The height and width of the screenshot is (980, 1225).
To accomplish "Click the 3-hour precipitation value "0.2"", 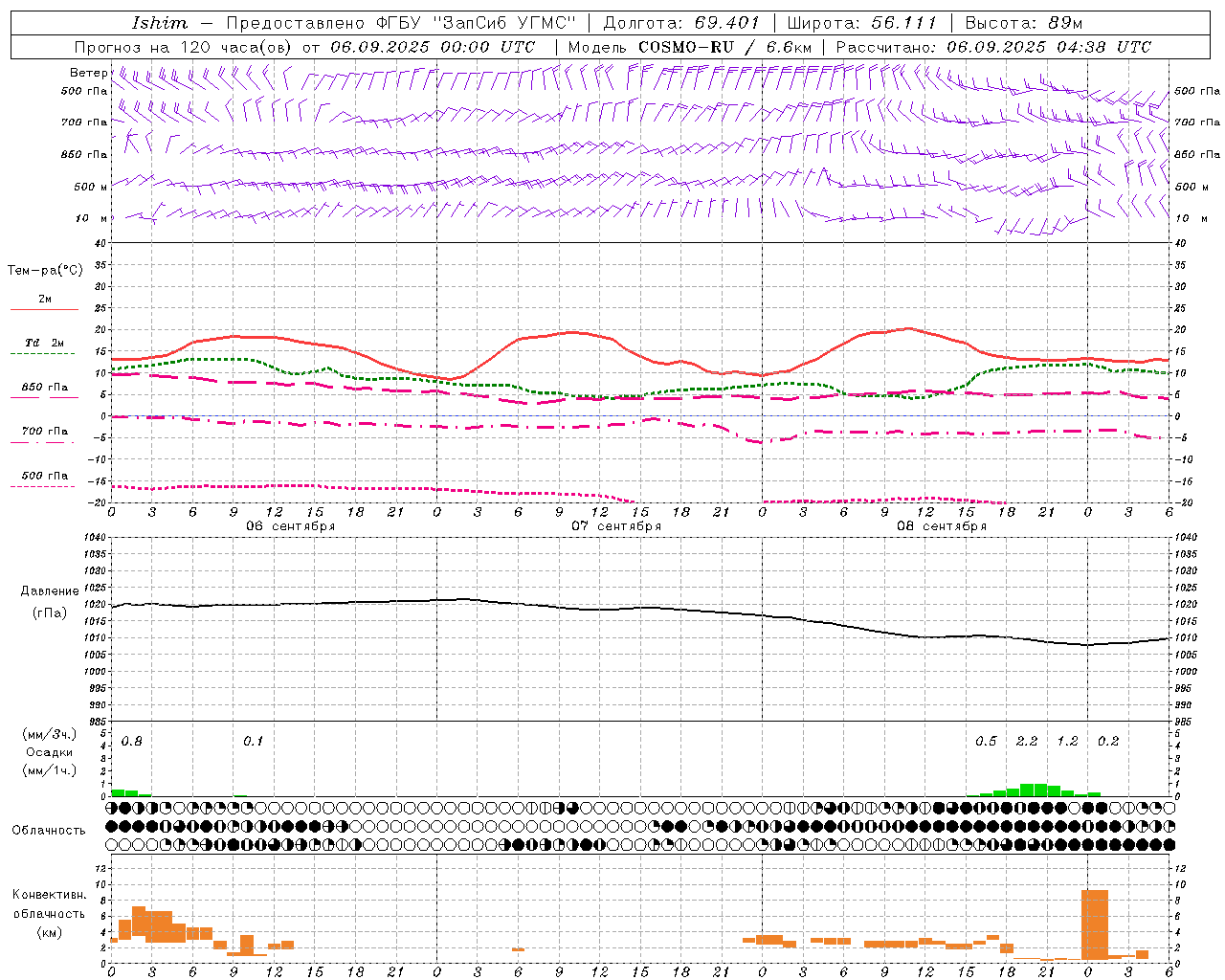I will point(1108,741).
